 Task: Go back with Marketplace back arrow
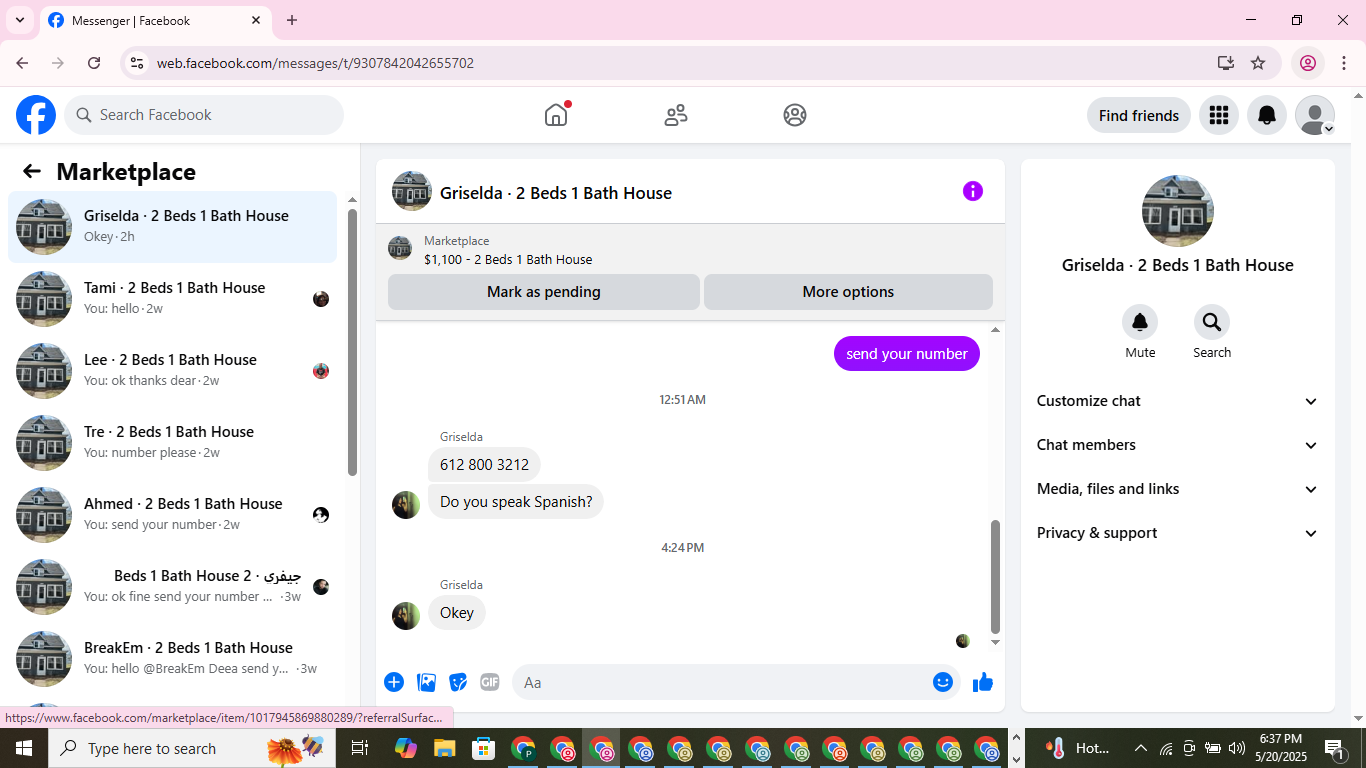click(32, 171)
